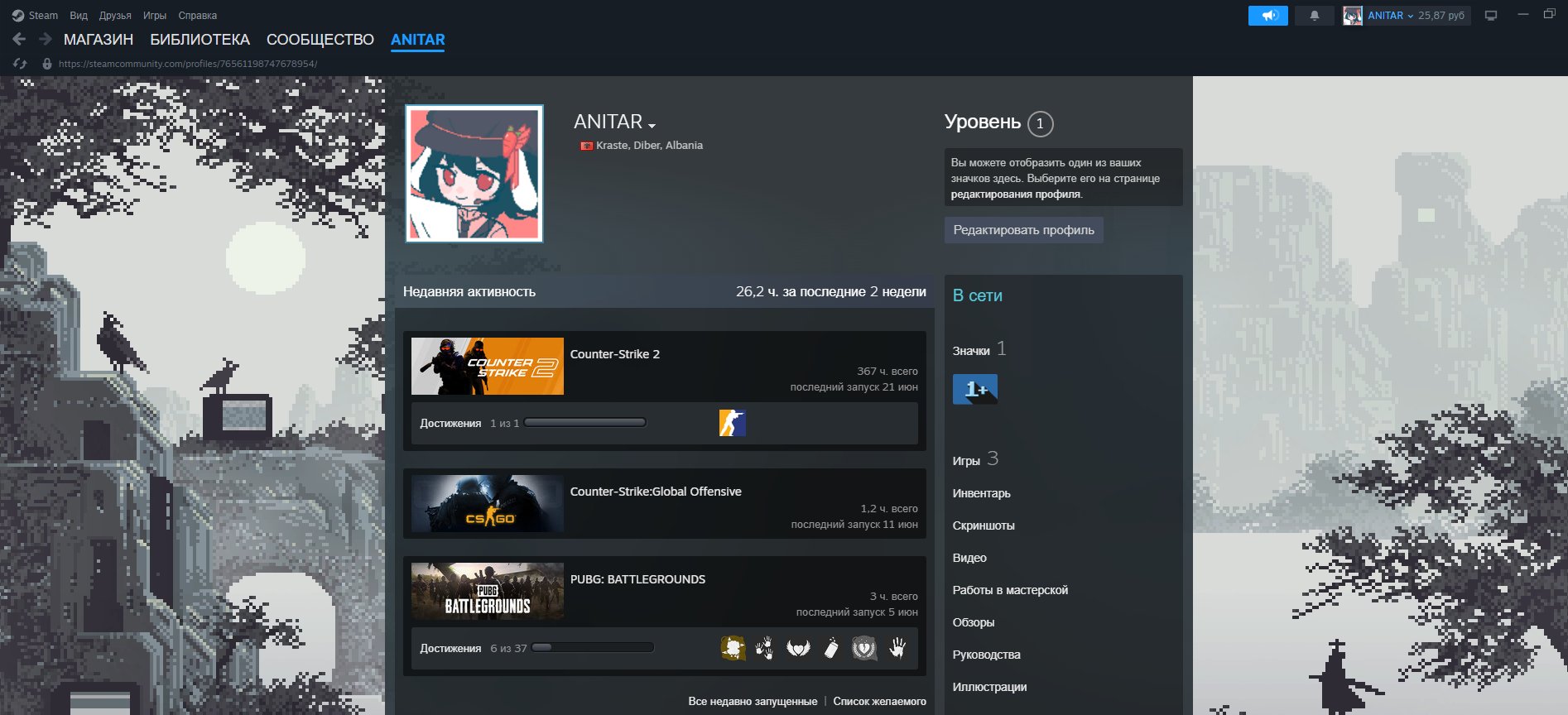Click the first PUBG achievement icon

pyautogui.click(x=733, y=648)
